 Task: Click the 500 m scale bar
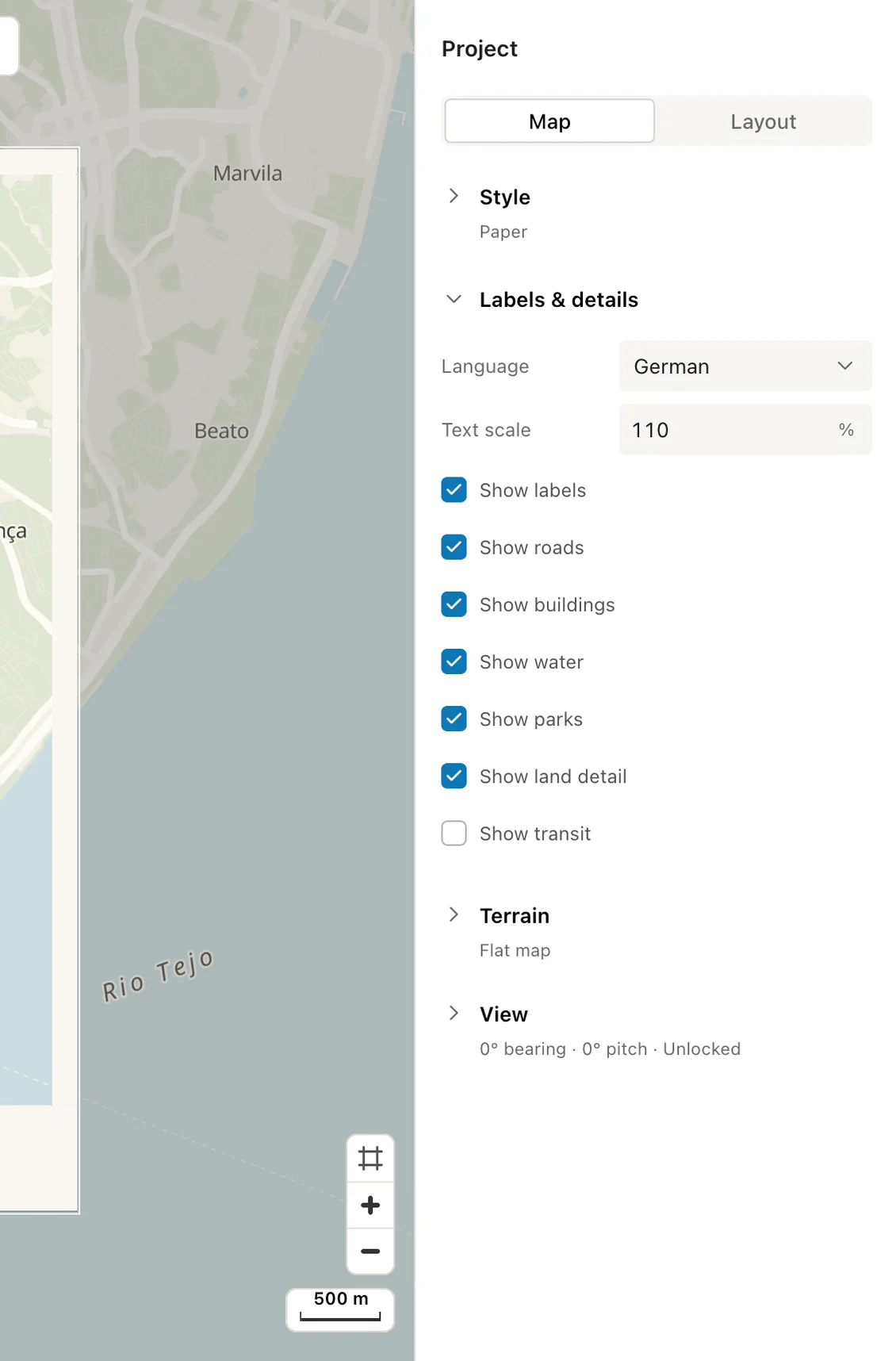(340, 1309)
